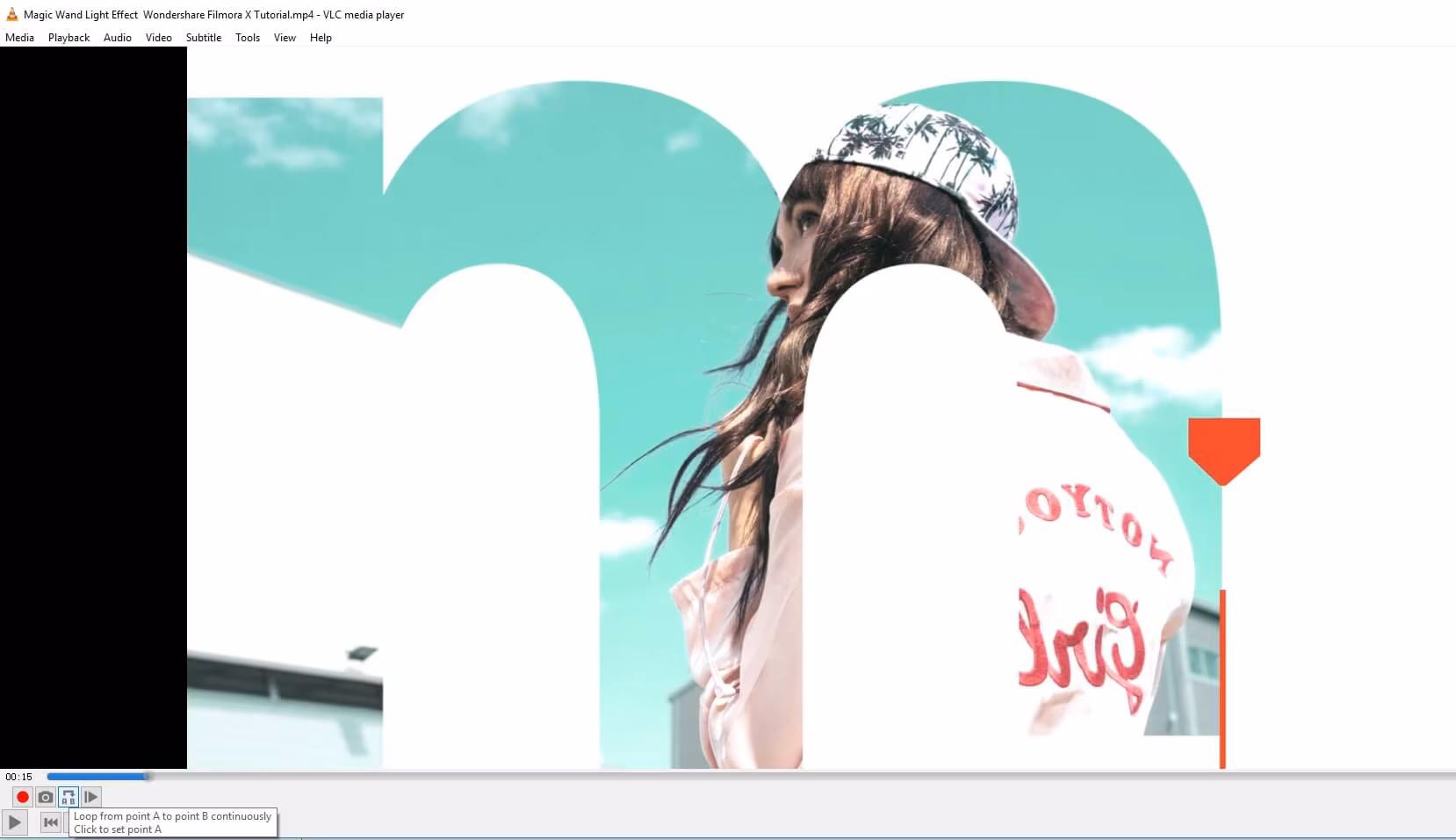Image resolution: width=1456 pixels, height=840 pixels.
Task: Open the Subtitle menu
Action: 204,38
